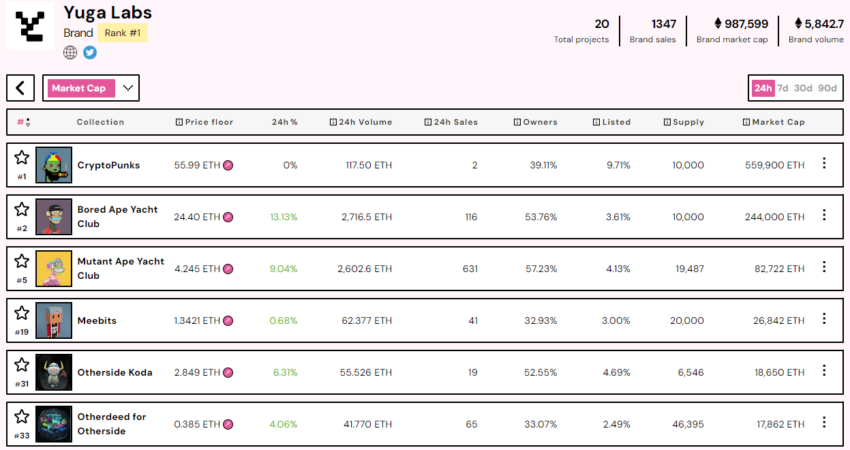
Task: Click three-dot menu for Otherside Koda
Action: click(x=824, y=371)
